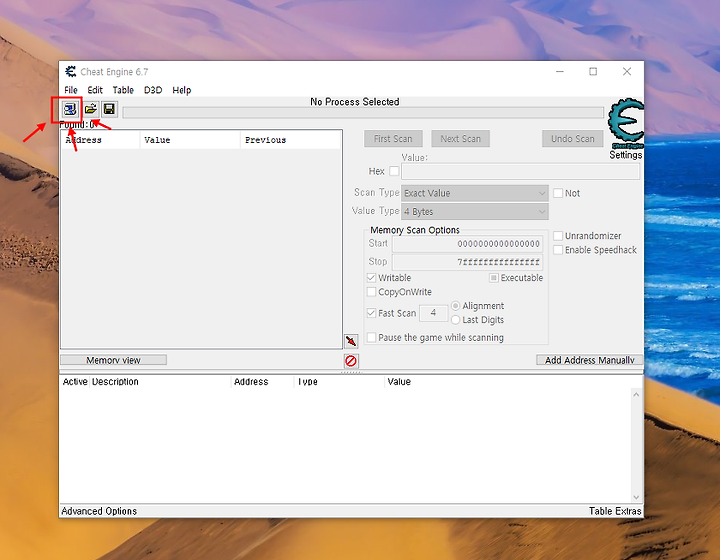720x560 pixels.
Task: Open the Table menu
Action: [x=123, y=90]
